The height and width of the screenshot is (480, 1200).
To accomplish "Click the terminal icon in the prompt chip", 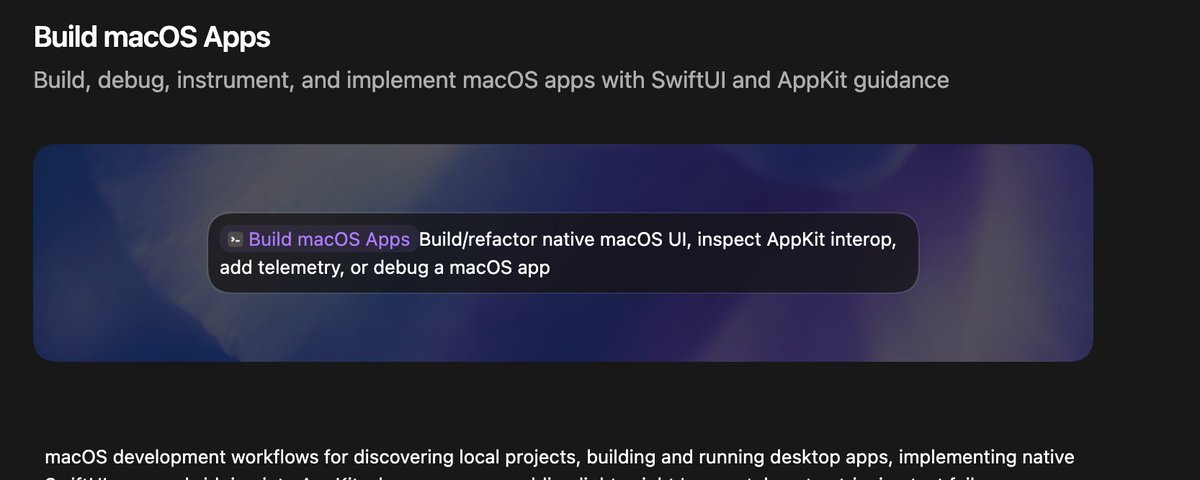I will (x=235, y=240).
